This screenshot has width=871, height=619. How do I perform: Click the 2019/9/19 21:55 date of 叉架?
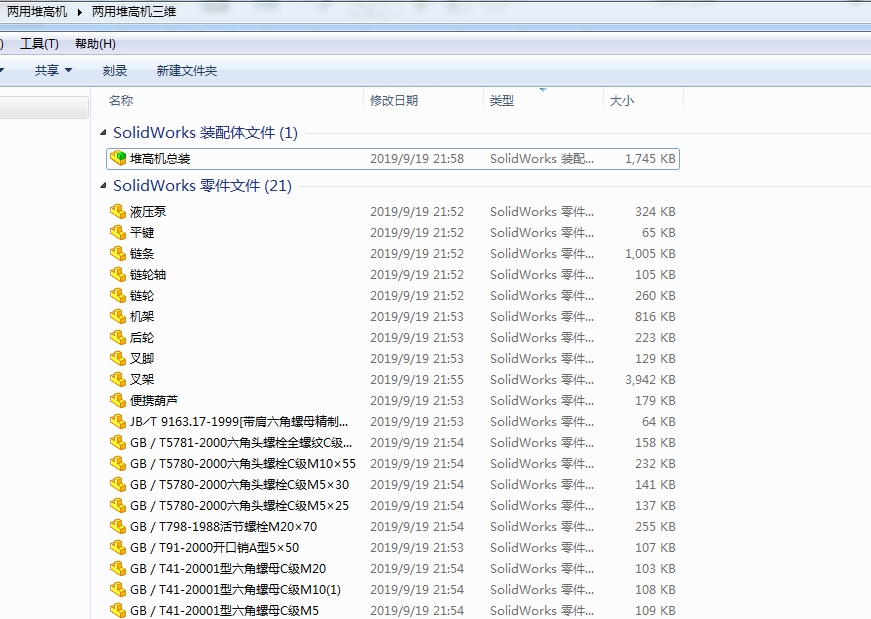(417, 380)
